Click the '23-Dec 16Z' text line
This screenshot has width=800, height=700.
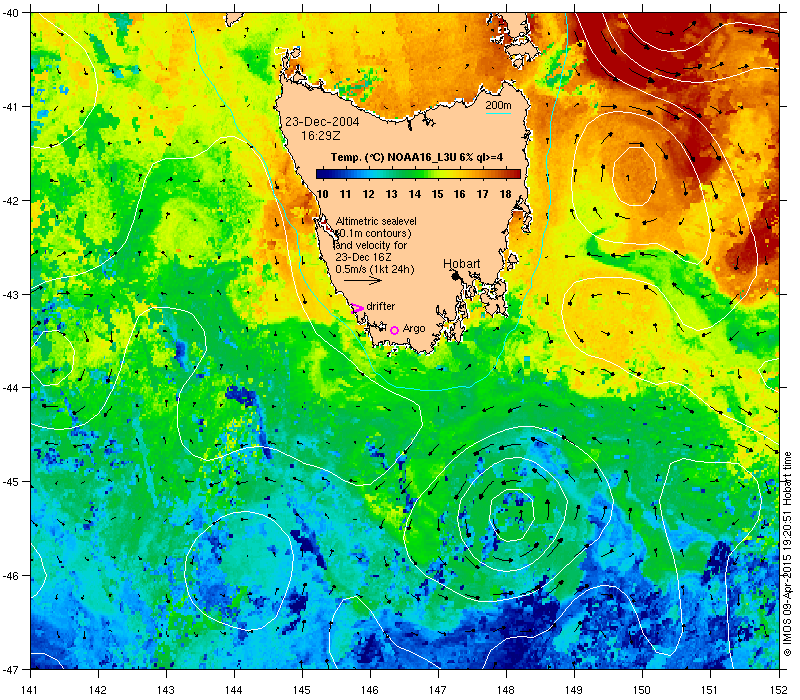coord(363,257)
